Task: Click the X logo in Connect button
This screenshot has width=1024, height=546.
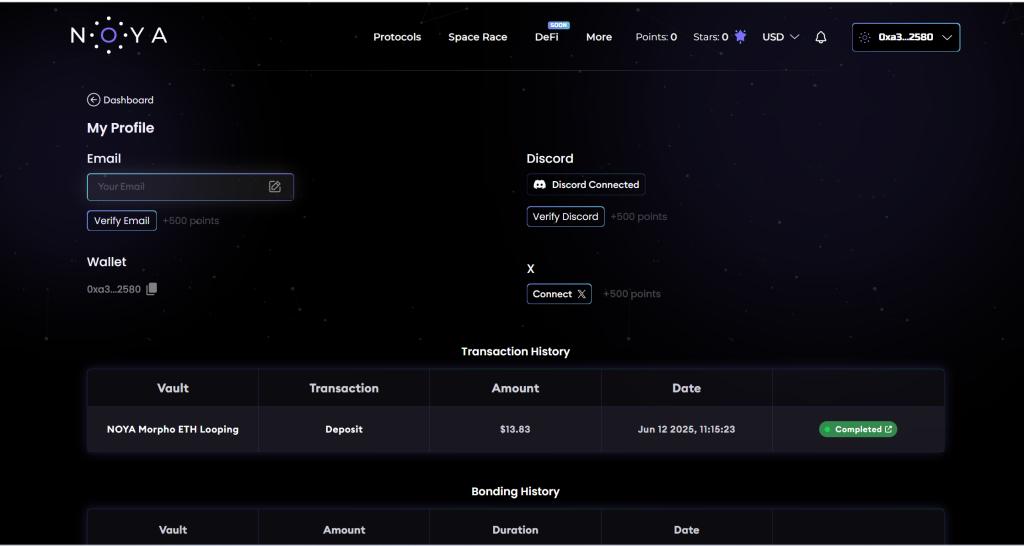Action: click(x=581, y=295)
